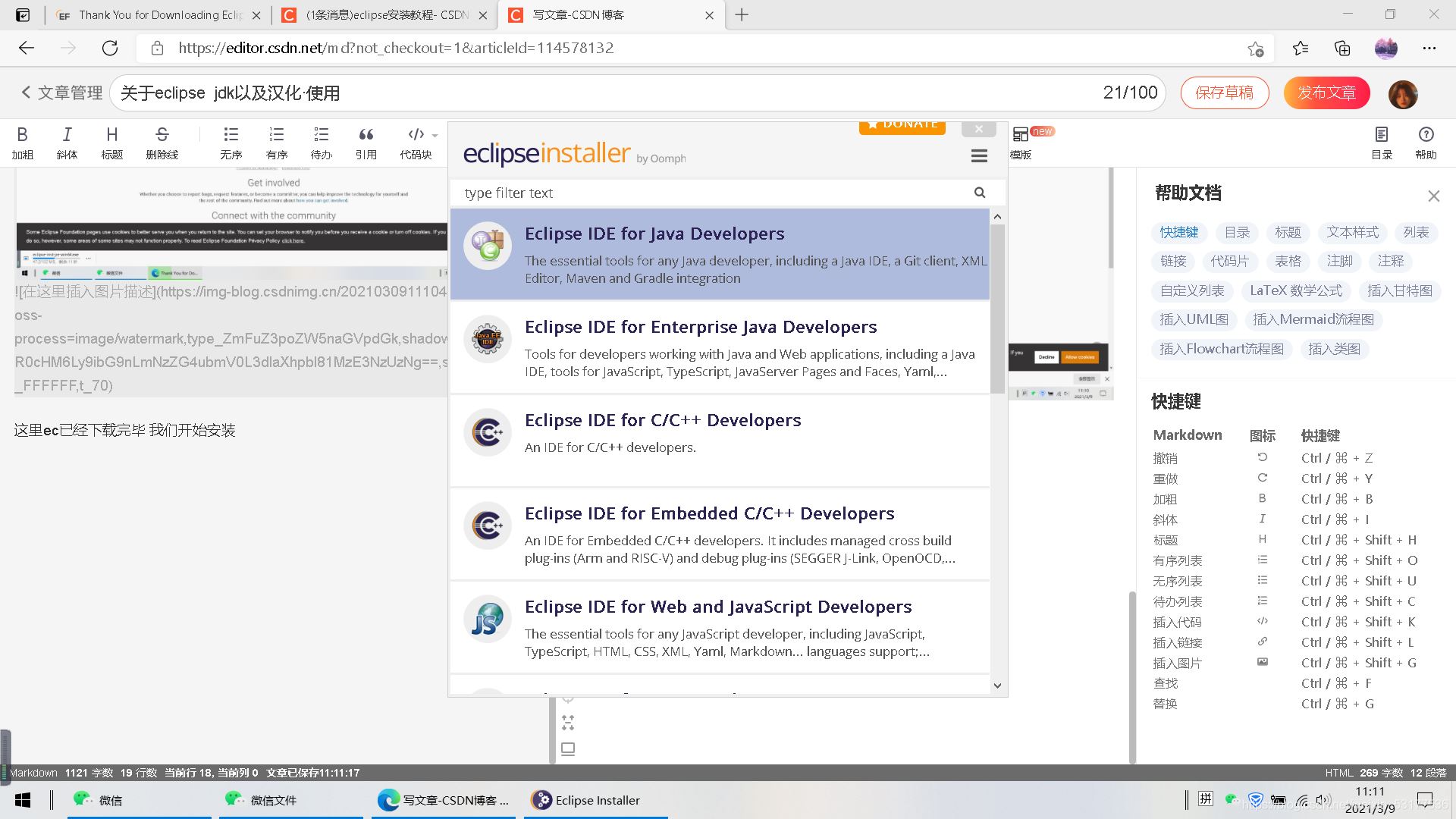Screen dimensions: 1456x819
Task: Apply italic formatting
Action: 67,143
